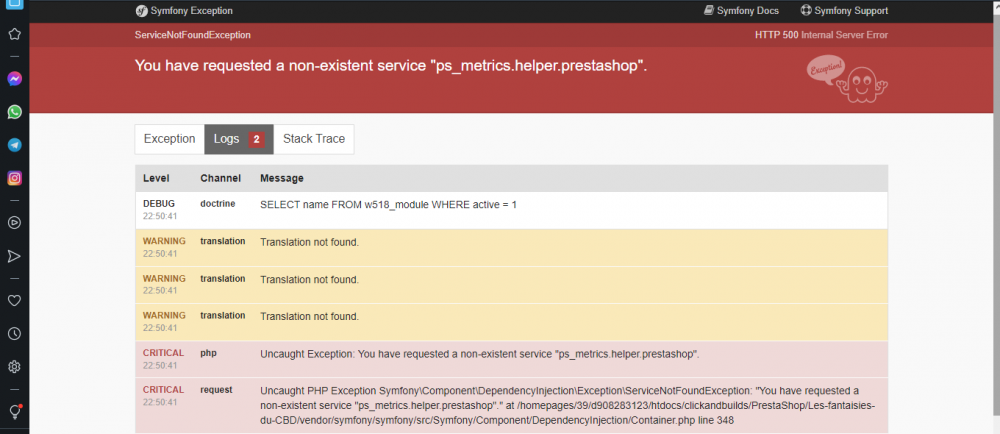
Task: Open Messenger in the browser sidebar
Action: coord(15,79)
